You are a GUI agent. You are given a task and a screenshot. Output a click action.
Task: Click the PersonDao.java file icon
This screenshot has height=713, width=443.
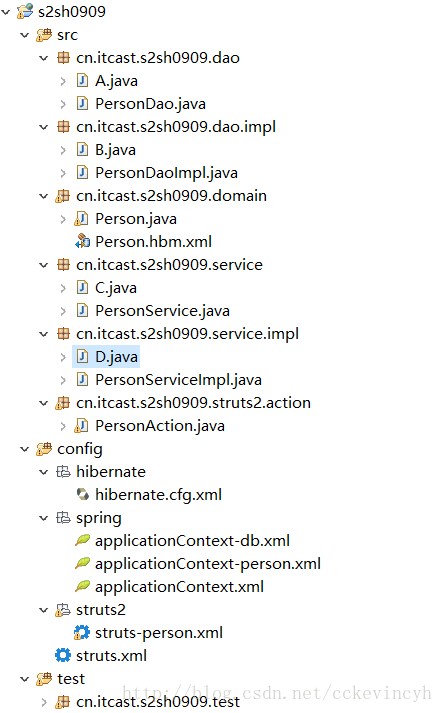pyautogui.click(x=82, y=104)
